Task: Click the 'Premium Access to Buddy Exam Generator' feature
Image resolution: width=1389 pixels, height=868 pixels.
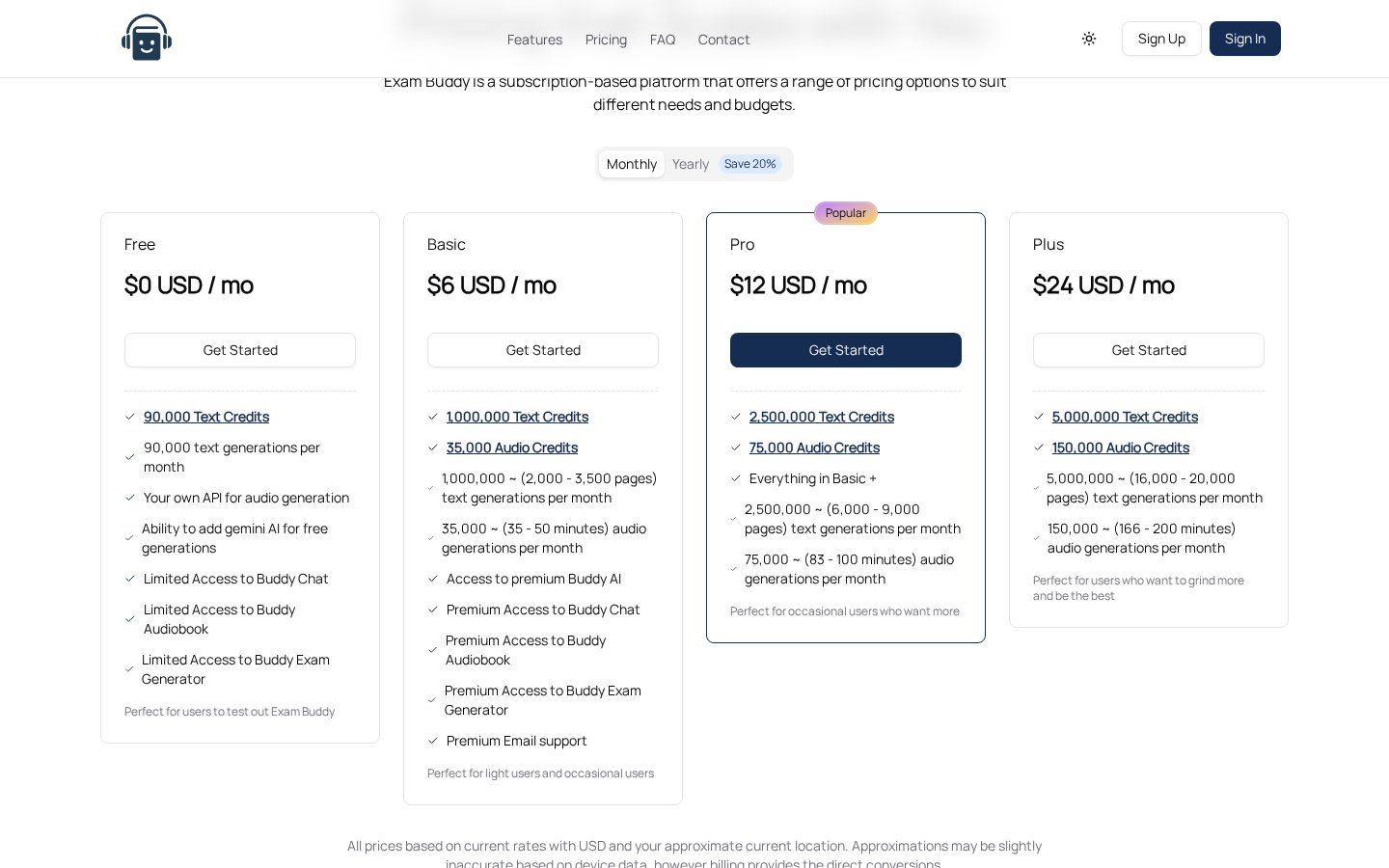Action: (543, 700)
